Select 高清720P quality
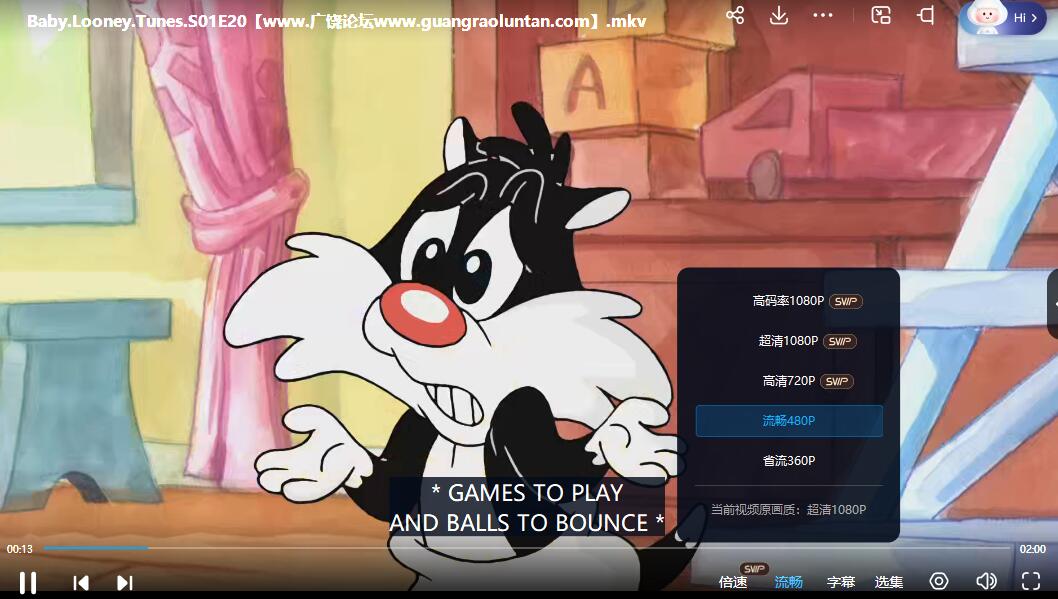This screenshot has width=1058, height=599. (x=789, y=381)
